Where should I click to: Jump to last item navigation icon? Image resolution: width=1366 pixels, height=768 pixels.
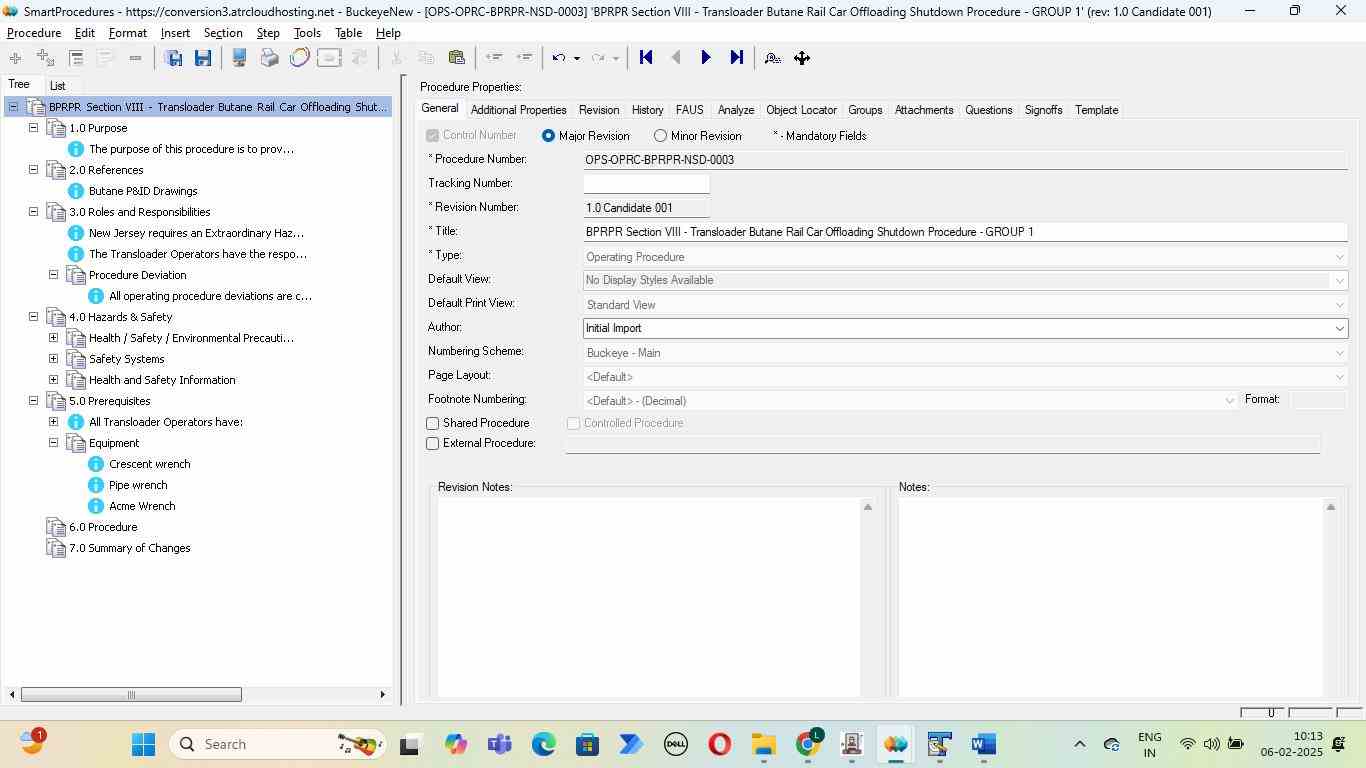pos(737,58)
